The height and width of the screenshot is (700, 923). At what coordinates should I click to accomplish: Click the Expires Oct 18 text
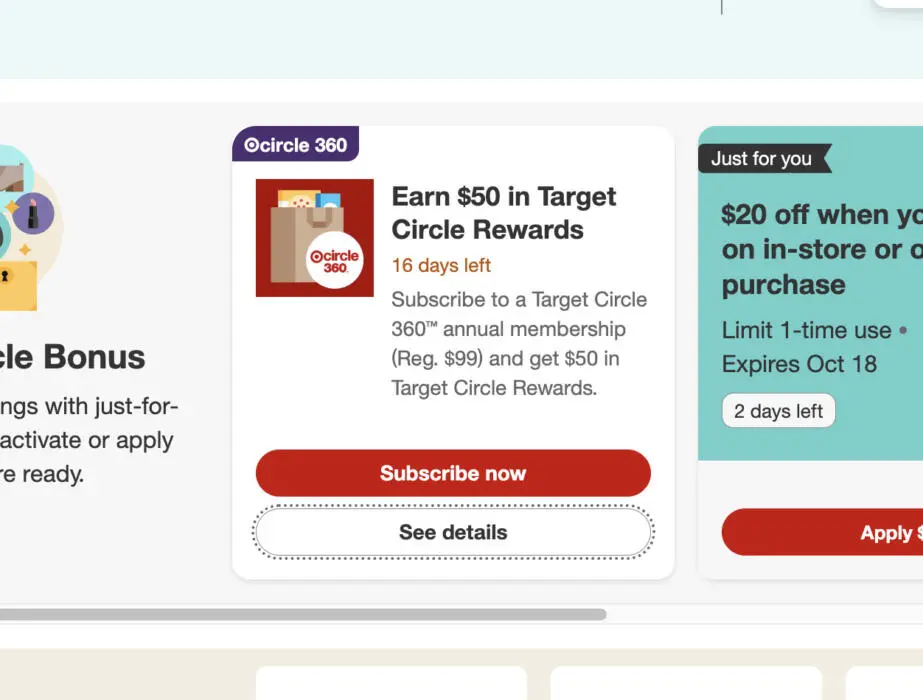click(799, 363)
